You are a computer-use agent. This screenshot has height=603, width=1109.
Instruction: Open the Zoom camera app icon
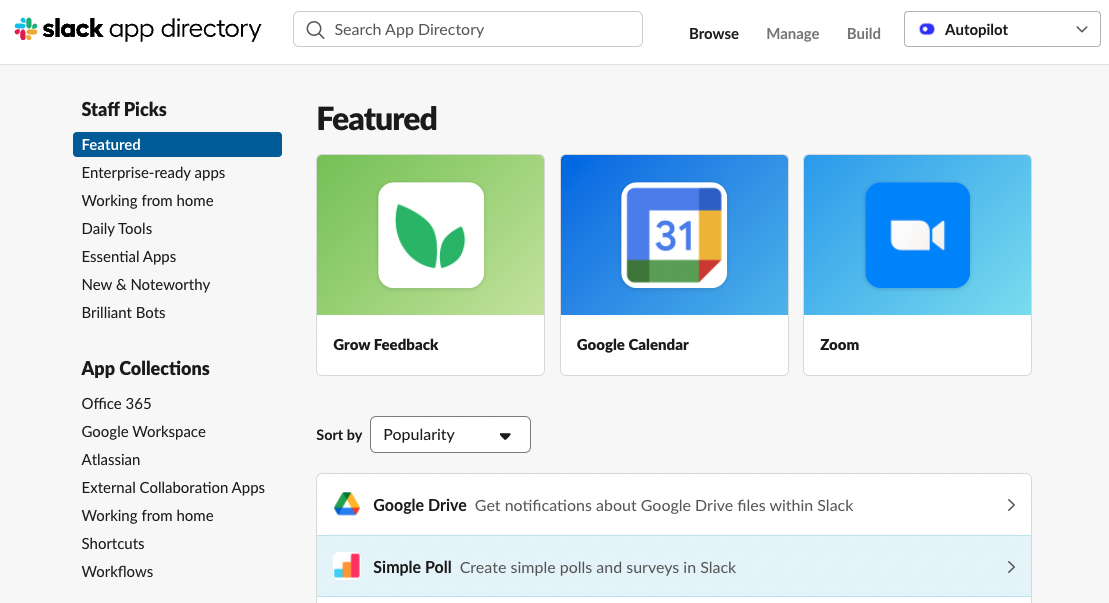coord(917,235)
